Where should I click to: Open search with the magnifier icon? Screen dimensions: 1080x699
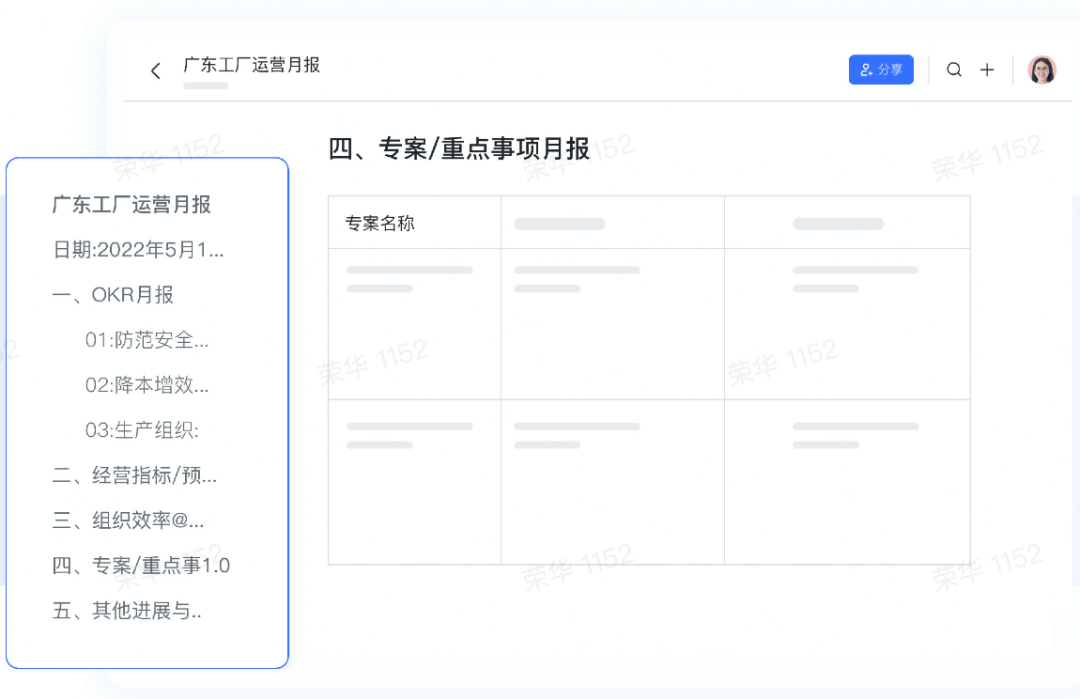[954, 70]
